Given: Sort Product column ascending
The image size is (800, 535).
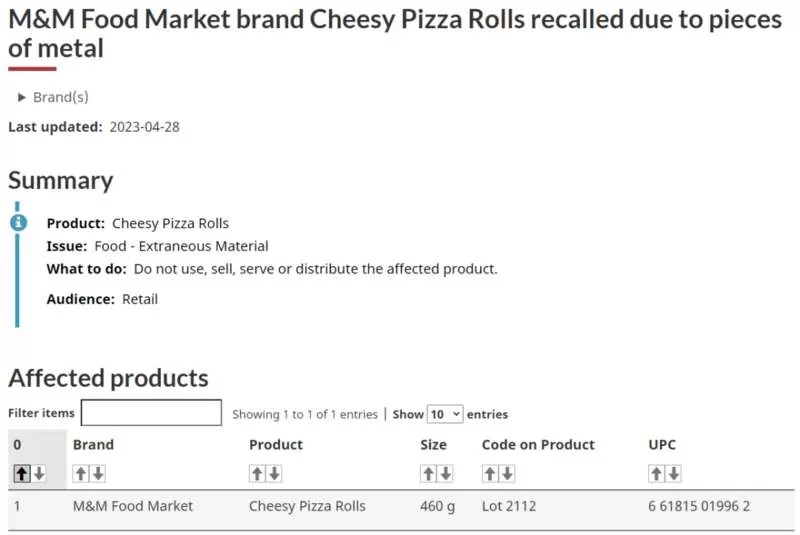Looking at the screenshot, I should tap(257, 474).
